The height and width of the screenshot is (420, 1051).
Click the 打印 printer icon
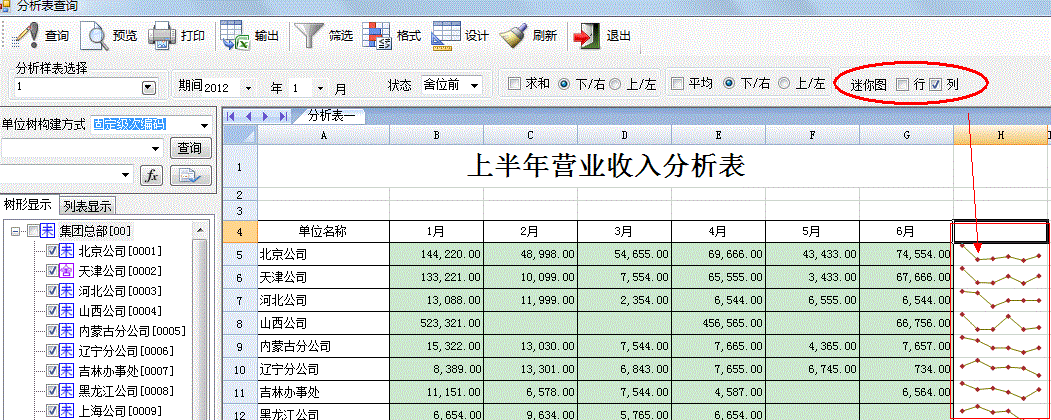click(162, 36)
